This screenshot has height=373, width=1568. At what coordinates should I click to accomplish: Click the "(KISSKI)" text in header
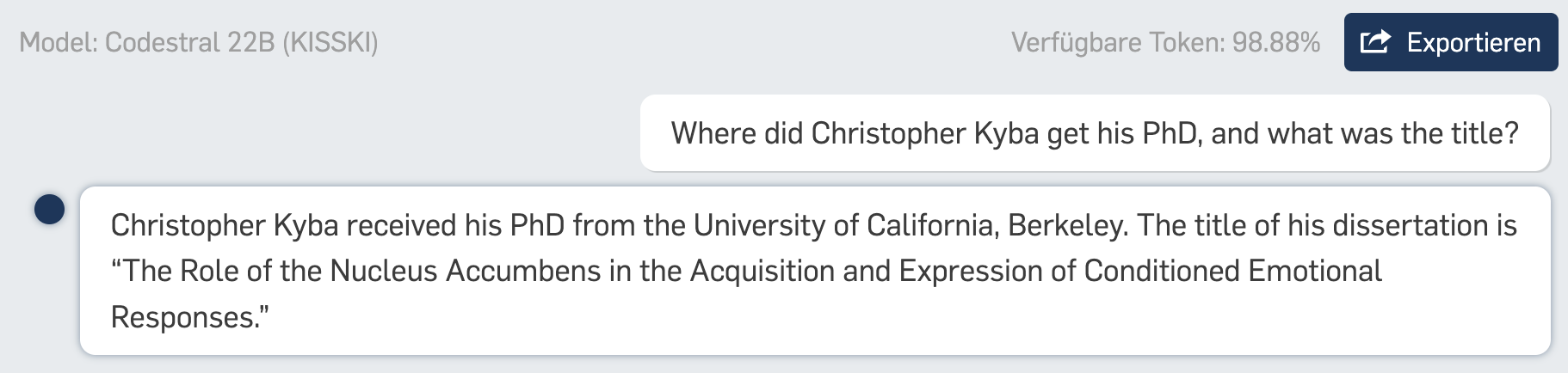pyautogui.click(x=330, y=42)
